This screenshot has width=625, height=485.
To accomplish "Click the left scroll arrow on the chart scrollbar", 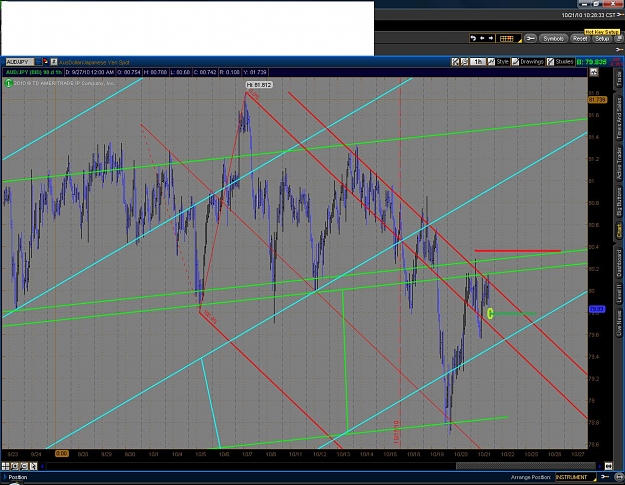I will tap(42, 466).
